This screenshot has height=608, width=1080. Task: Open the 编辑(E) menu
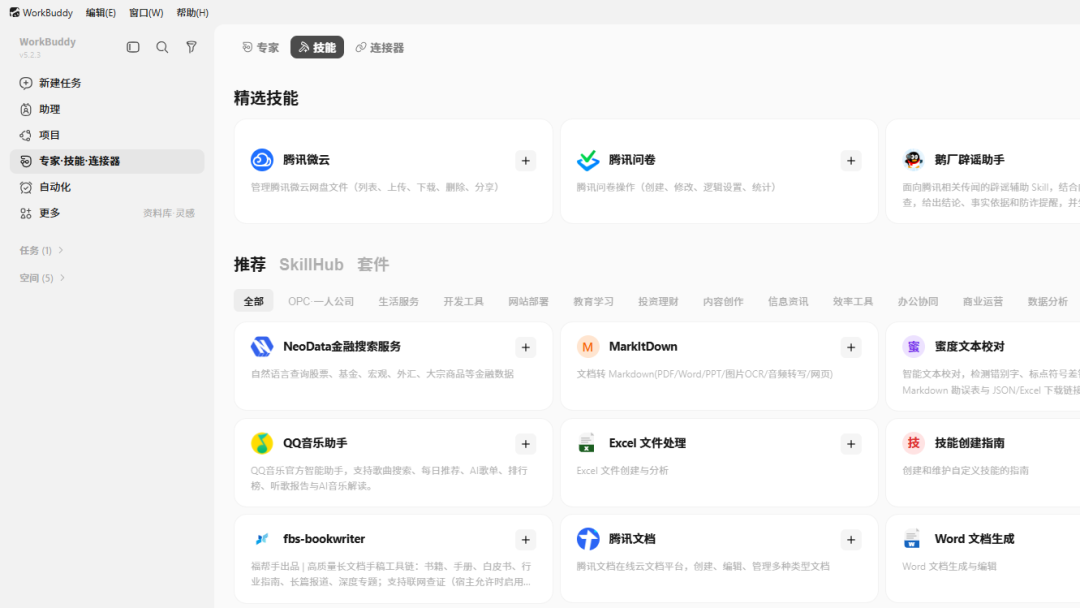pyautogui.click(x=101, y=12)
